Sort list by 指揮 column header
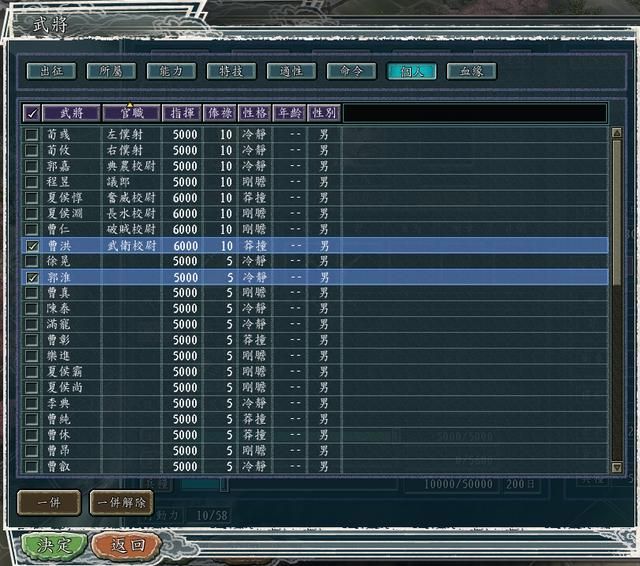640x566 pixels. click(183, 113)
